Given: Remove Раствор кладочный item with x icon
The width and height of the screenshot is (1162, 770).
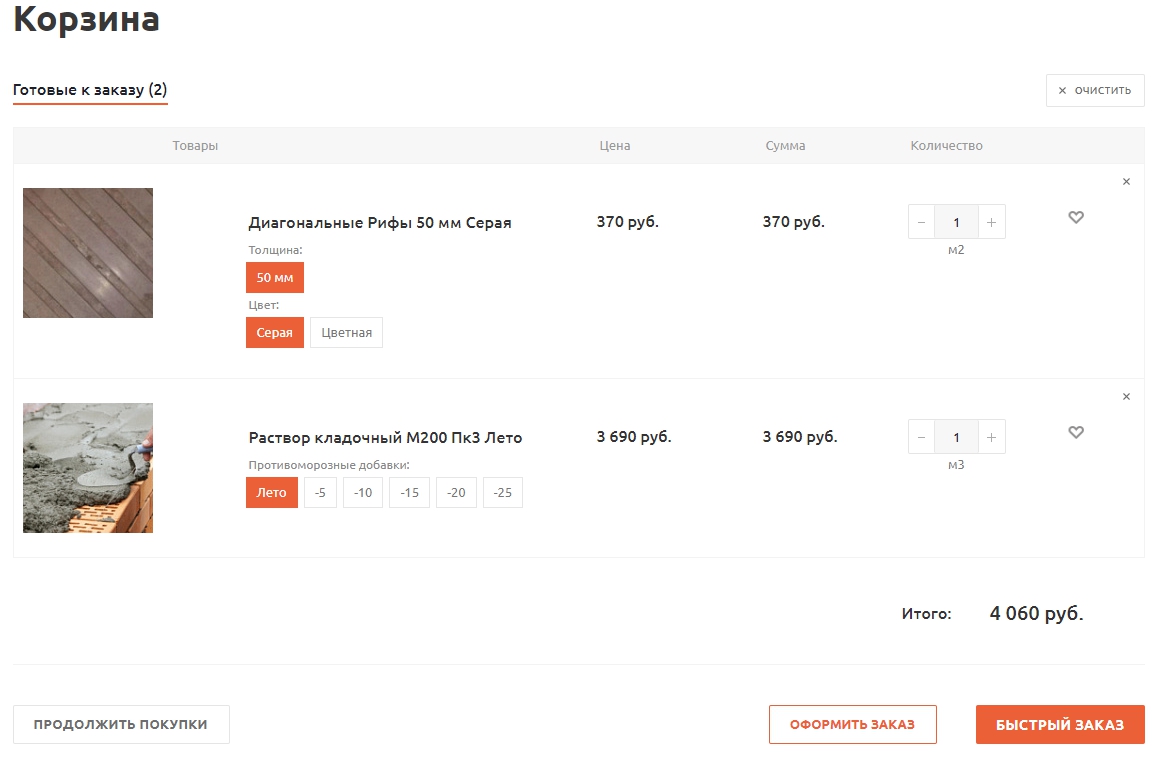Looking at the screenshot, I should pos(1126,397).
